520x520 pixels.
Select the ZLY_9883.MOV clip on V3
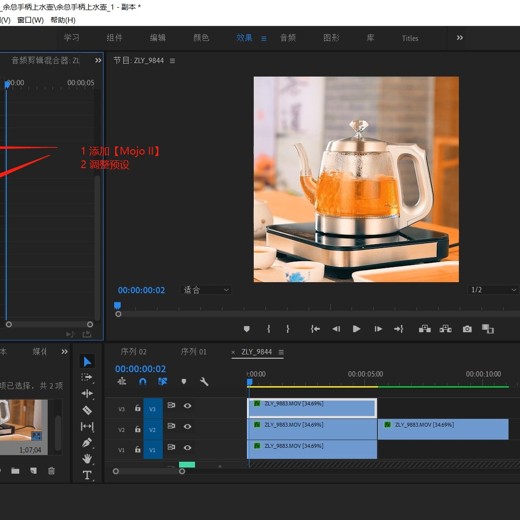click(312, 408)
